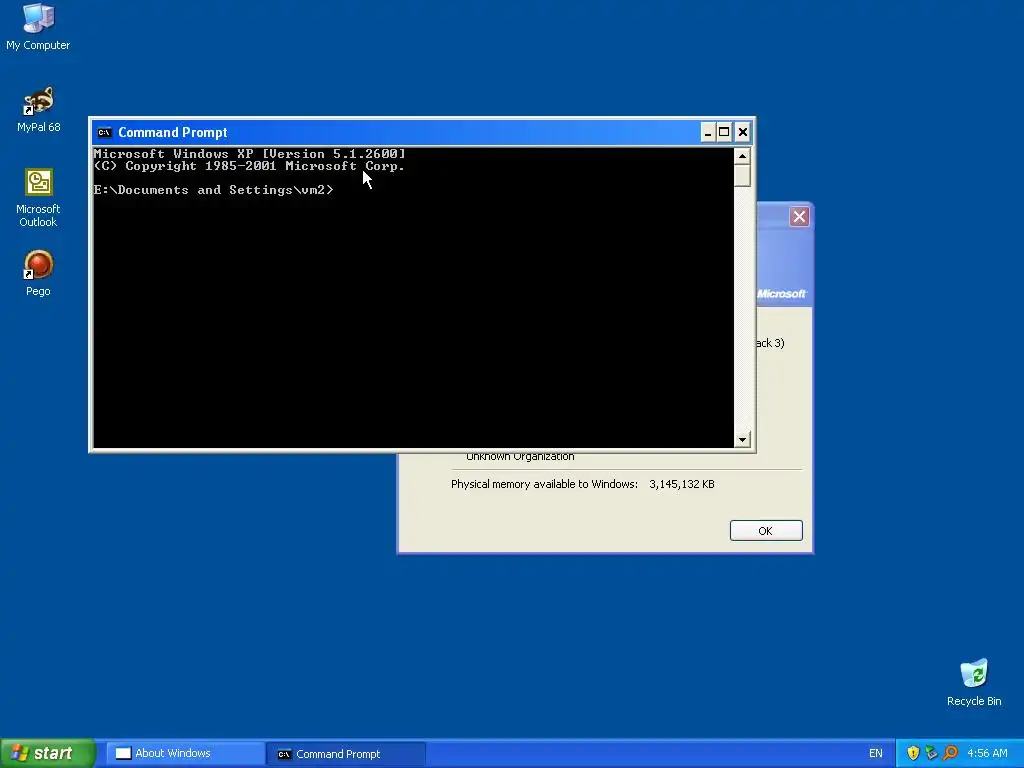Open Microsoft Outlook desktop icon
This screenshot has height=768, width=1024.
click(x=38, y=197)
